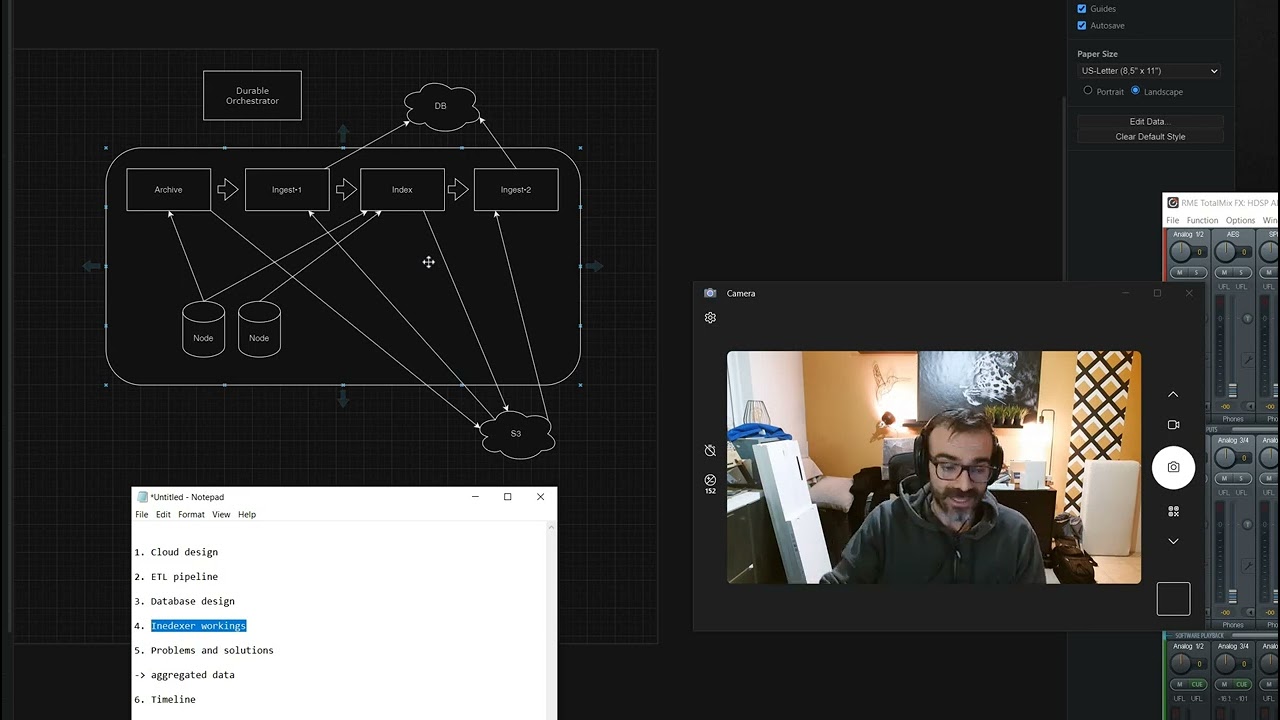Click the Camera app title icon
This screenshot has height=720, width=1280.
pos(710,293)
